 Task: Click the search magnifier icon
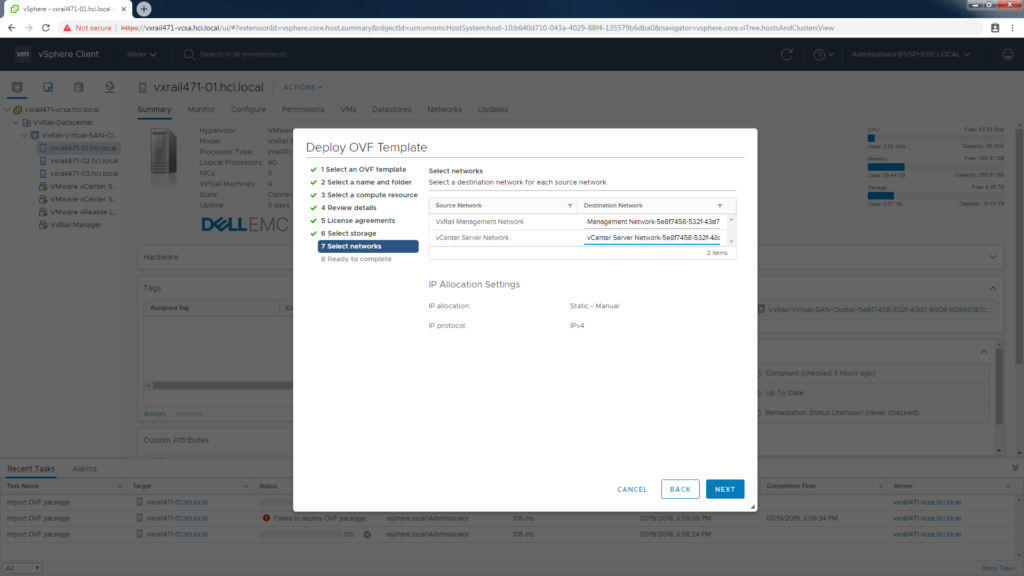[189, 54]
